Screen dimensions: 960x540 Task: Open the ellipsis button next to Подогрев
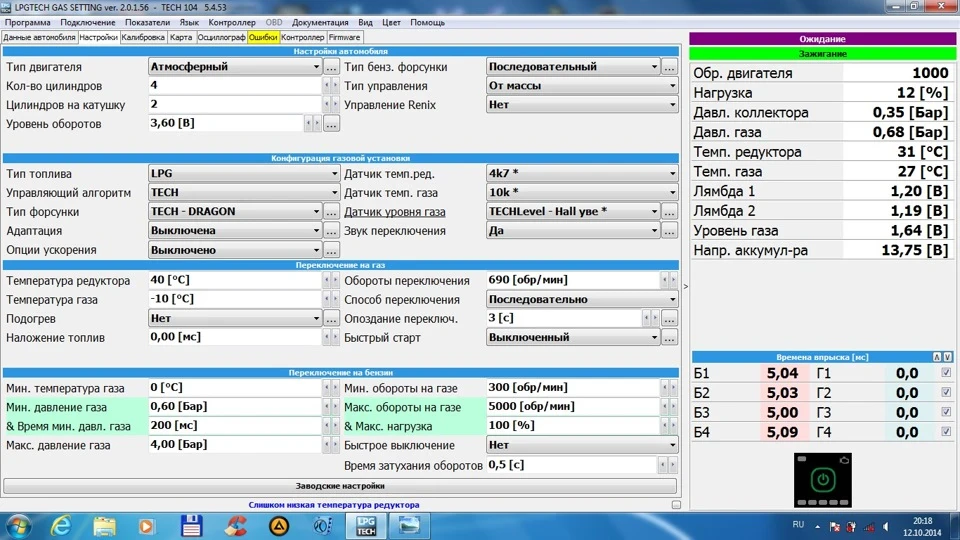coord(331,318)
